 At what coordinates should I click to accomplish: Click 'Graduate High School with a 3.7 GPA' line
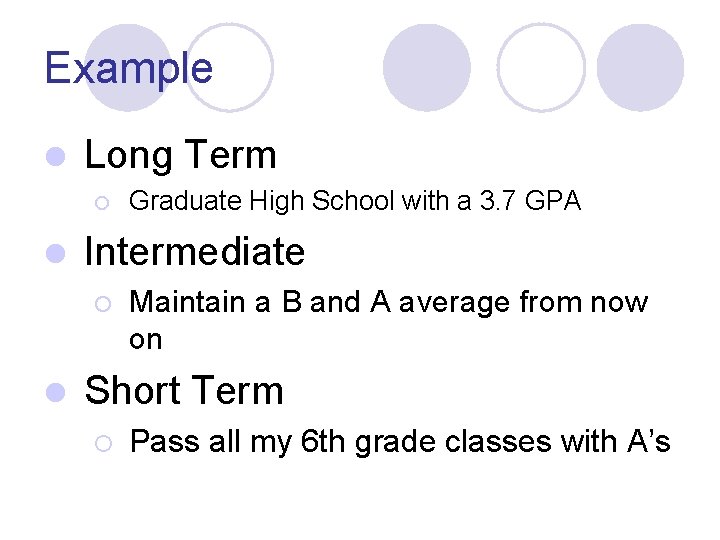click(355, 201)
